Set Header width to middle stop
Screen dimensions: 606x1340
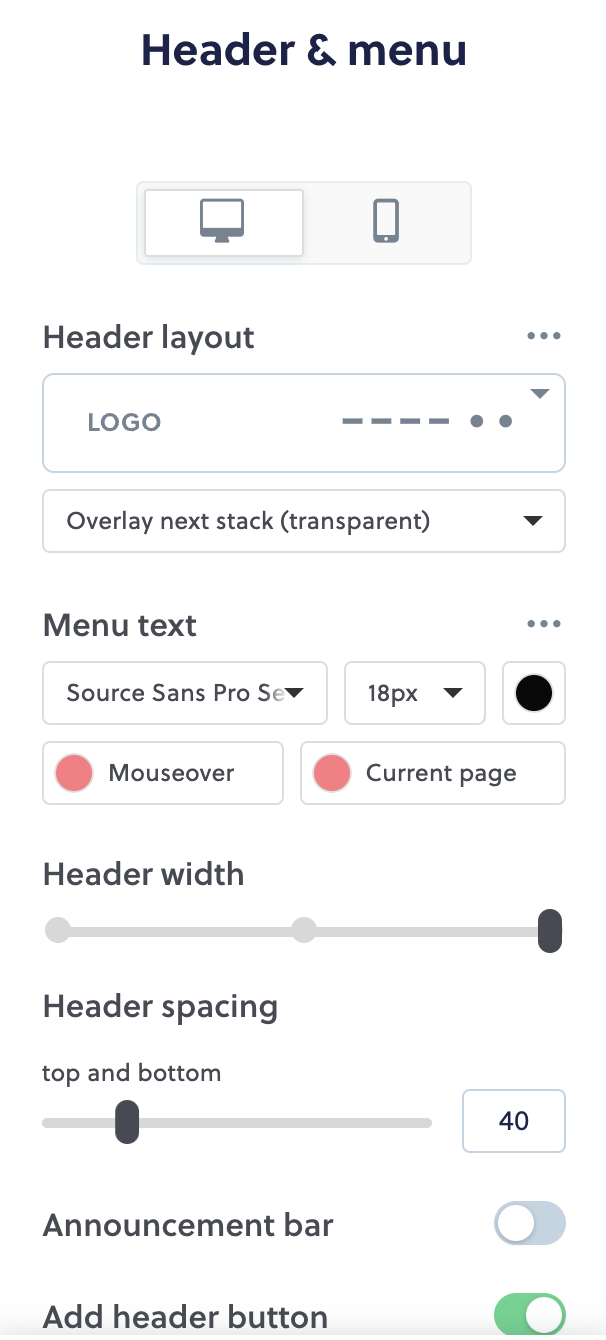pos(304,931)
